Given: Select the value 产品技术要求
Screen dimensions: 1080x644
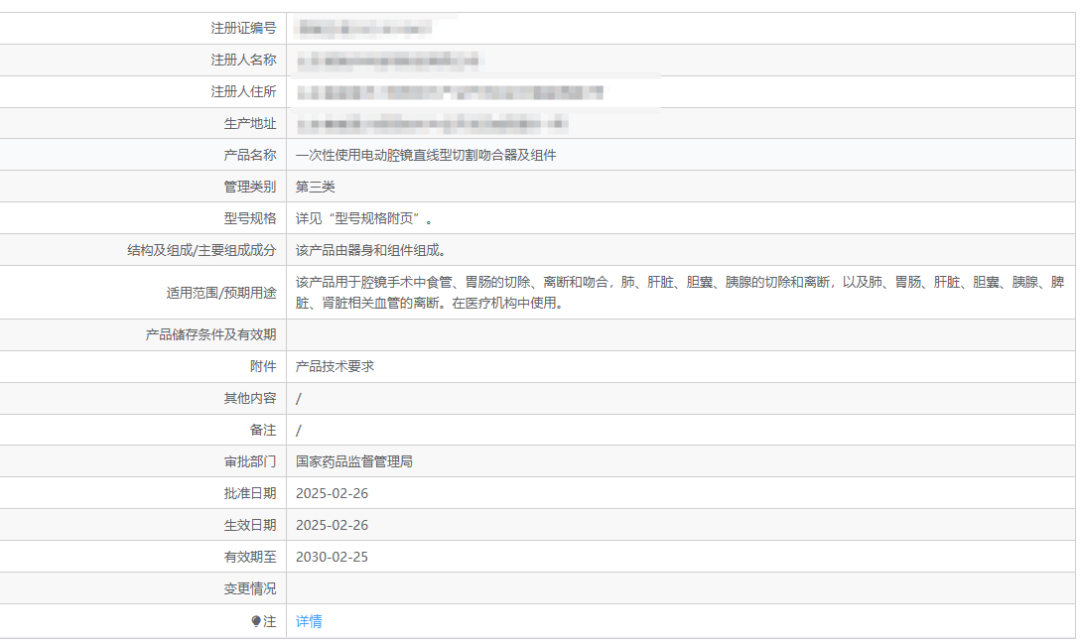Looking at the screenshot, I should (x=335, y=366).
